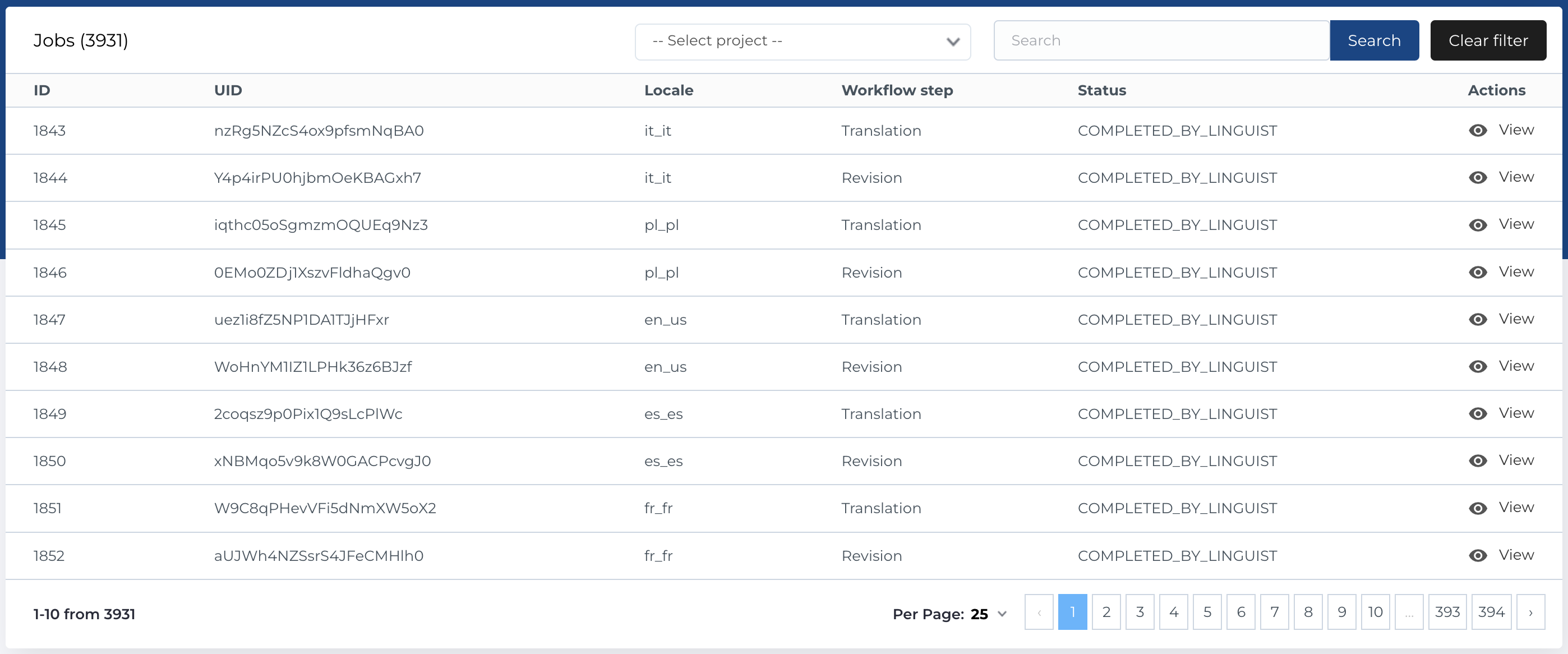Jump to last page 394

(1491, 612)
